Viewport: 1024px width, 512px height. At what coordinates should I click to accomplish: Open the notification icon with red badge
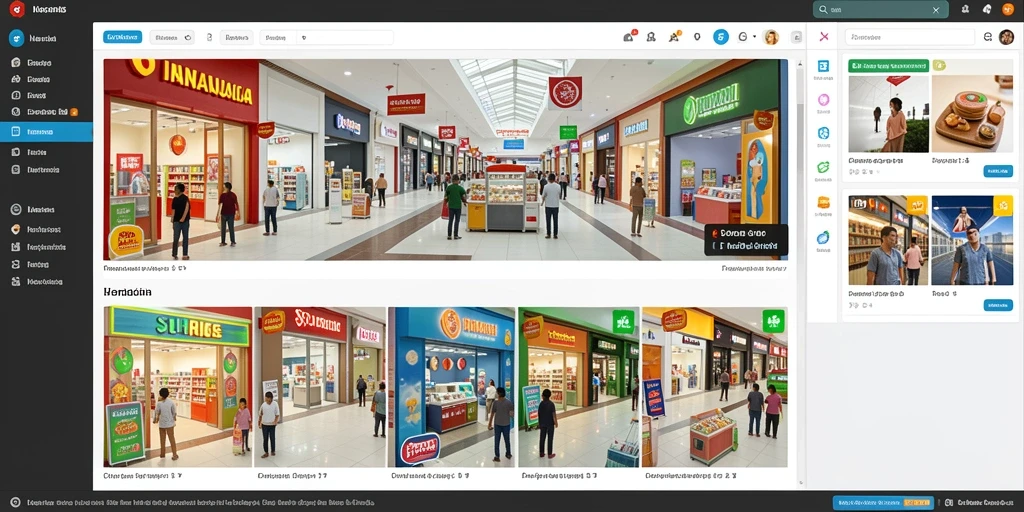point(630,37)
